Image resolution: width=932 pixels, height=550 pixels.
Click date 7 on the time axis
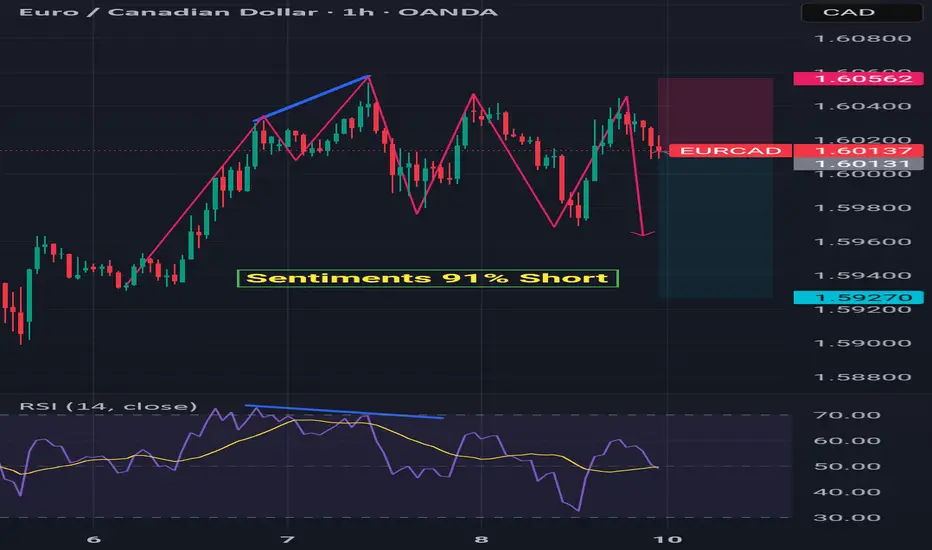(288, 540)
